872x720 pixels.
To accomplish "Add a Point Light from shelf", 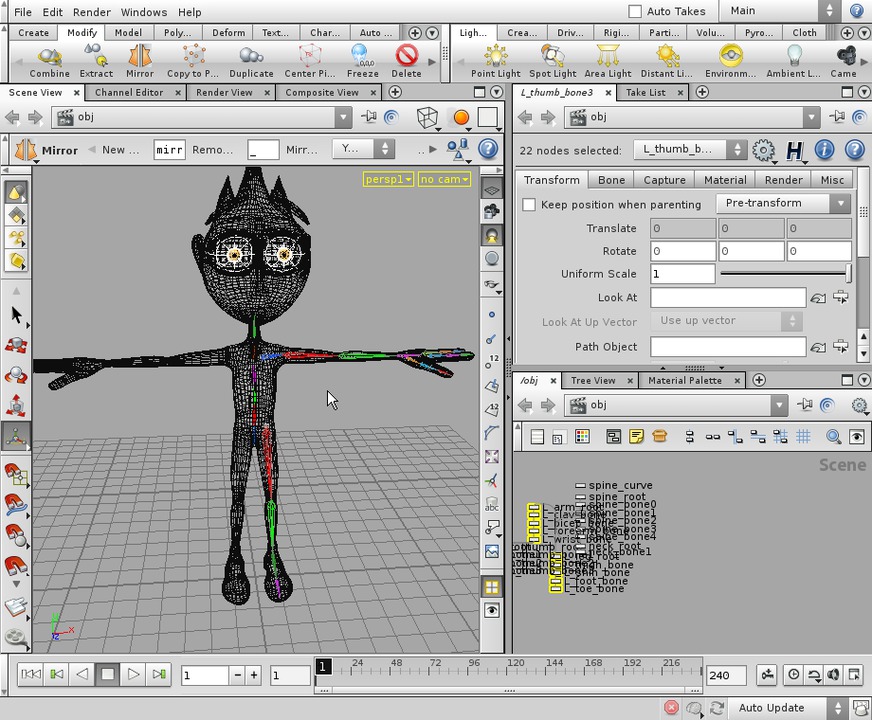I will click(495, 60).
